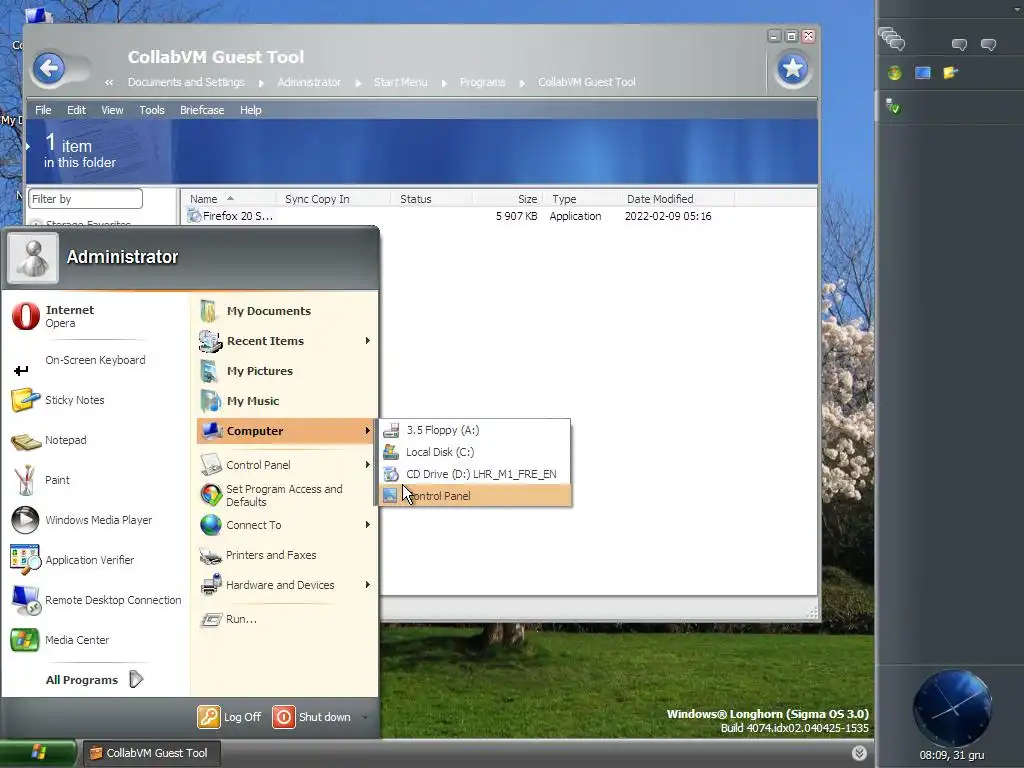Screen dimensions: 1024x768
Task: Open the Help menu
Action: point(250,110)
